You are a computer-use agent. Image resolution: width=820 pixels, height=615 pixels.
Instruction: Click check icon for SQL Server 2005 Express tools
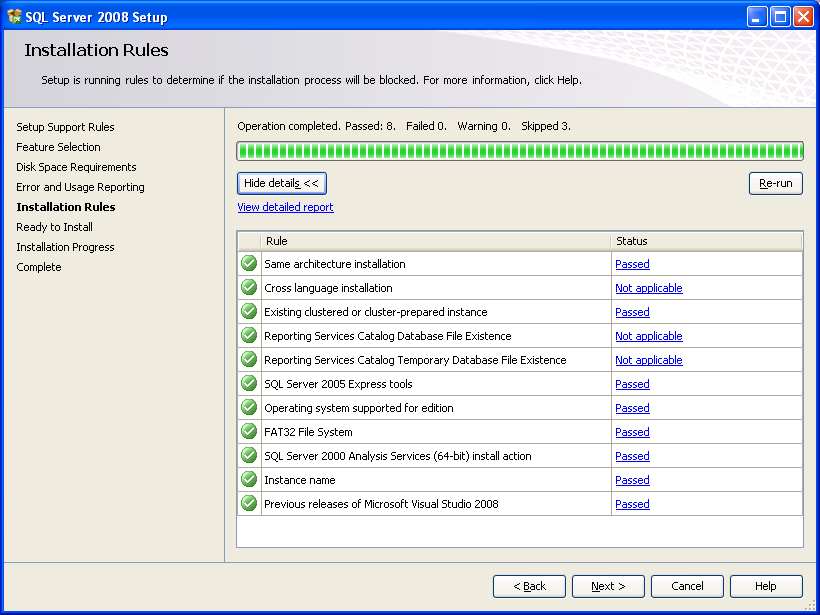tap(249, 383)
